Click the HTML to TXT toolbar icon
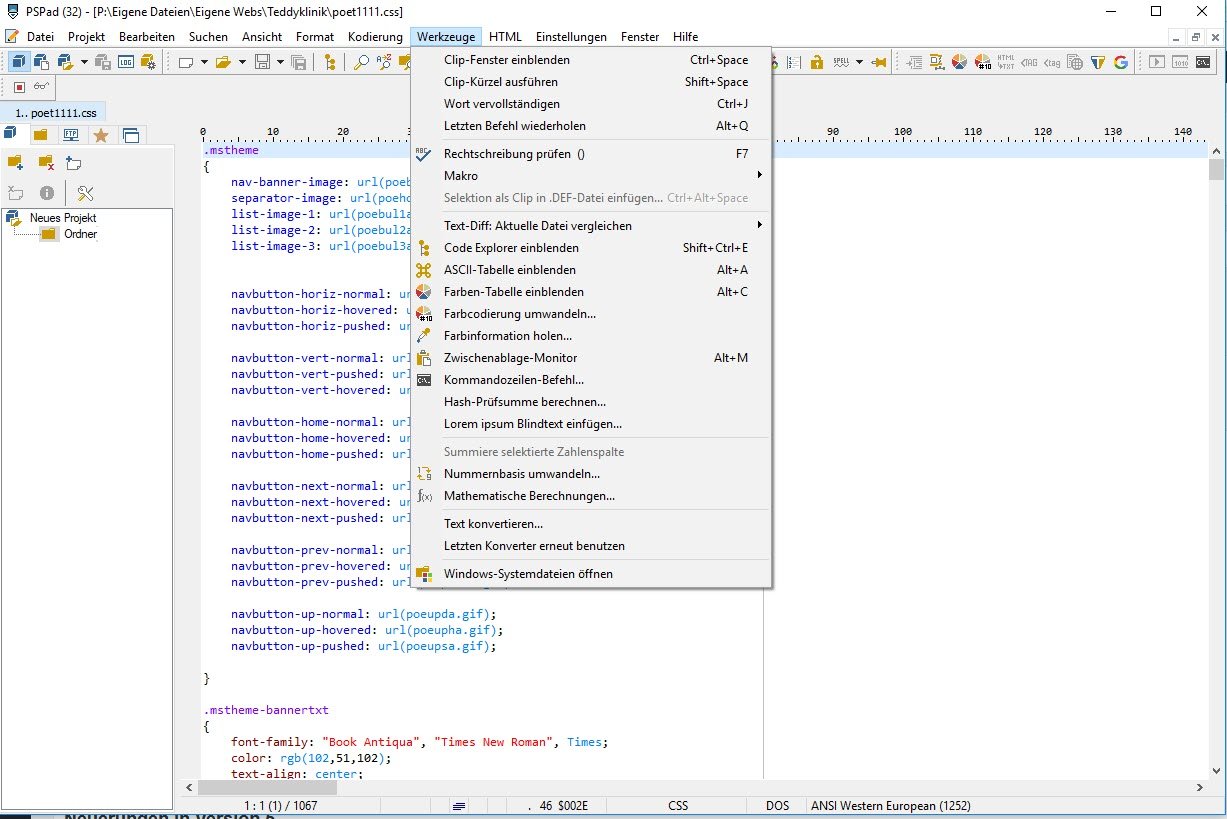The height and width of the screenshot is (819, 1227). point(1006,62)
